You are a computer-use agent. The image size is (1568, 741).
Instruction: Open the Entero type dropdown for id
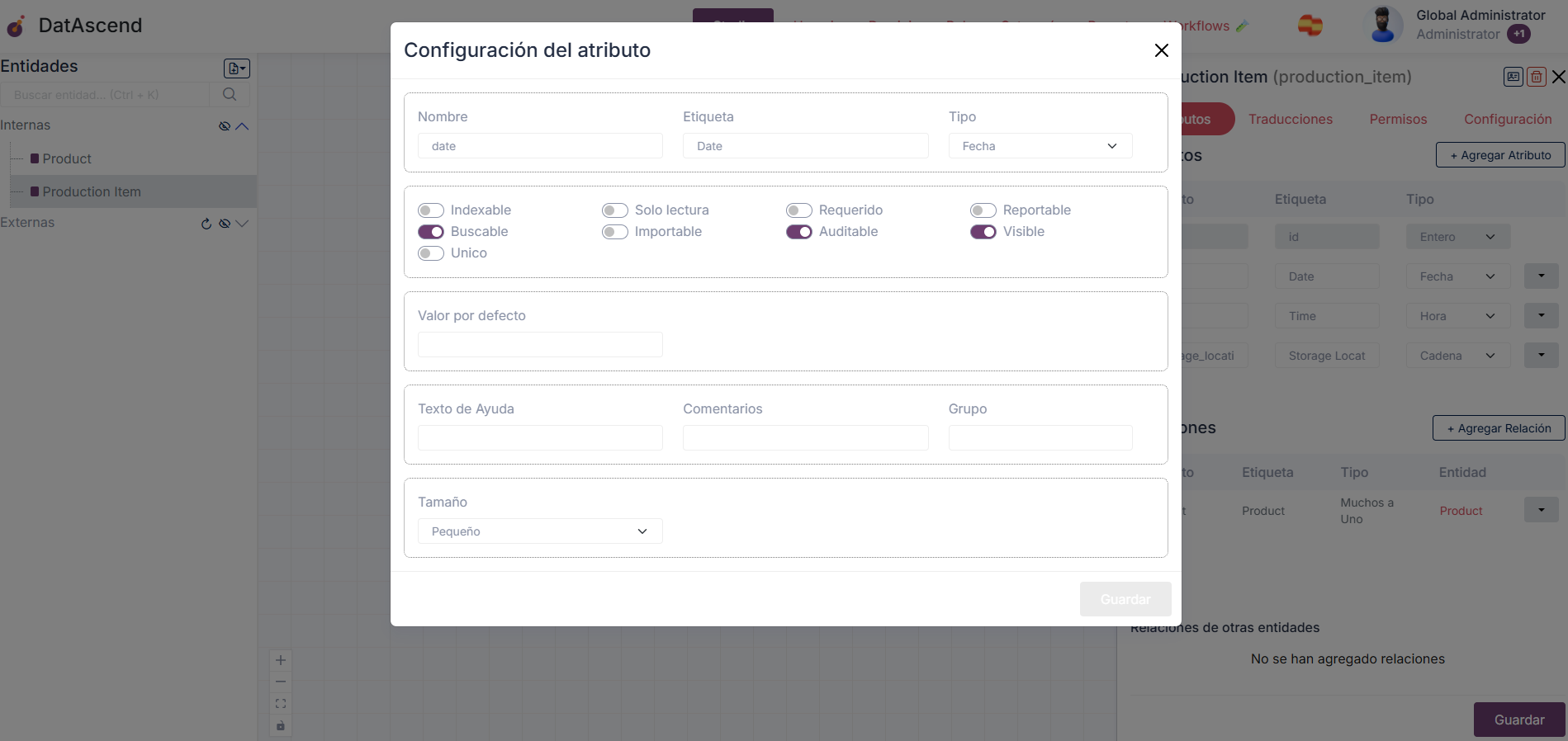coord(1458,237)
